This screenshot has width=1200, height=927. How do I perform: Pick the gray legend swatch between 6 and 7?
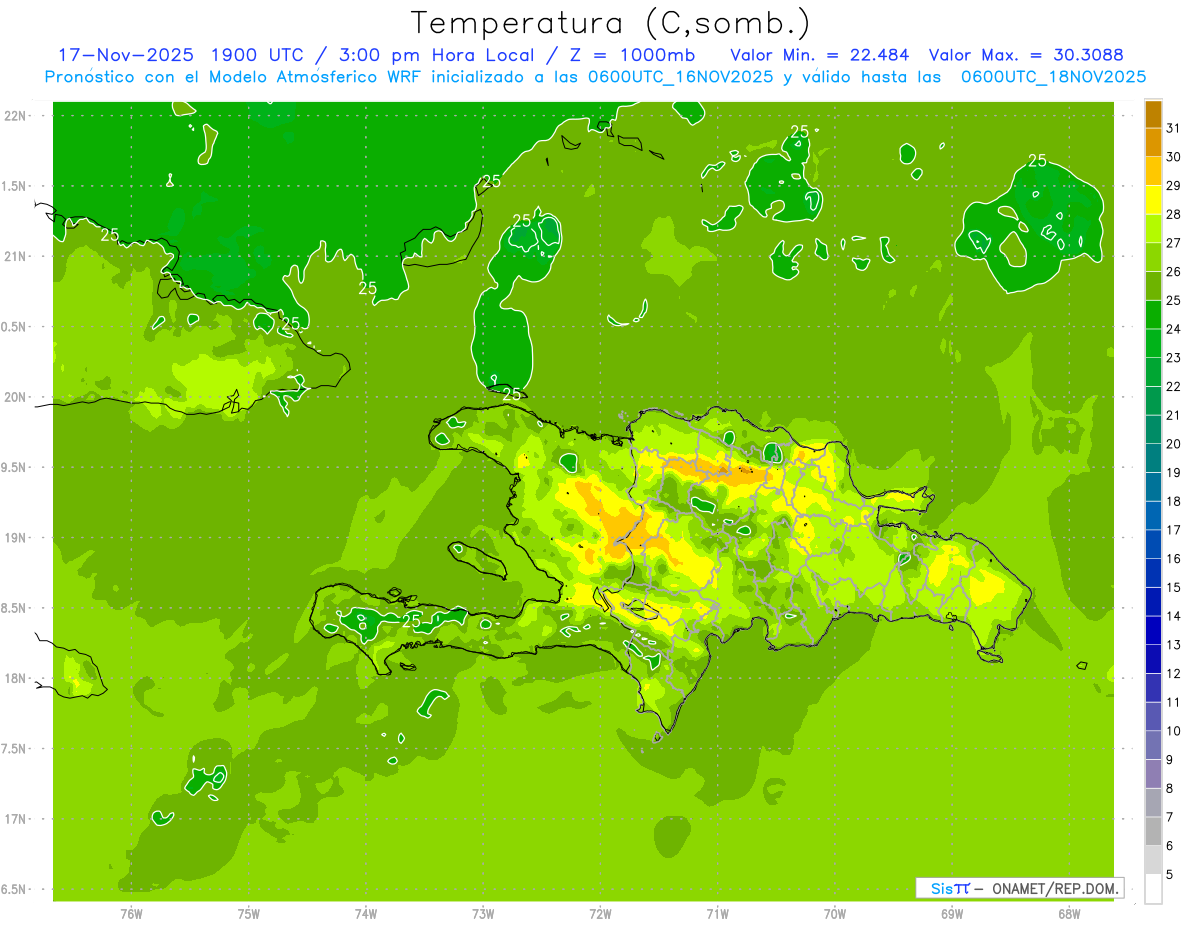pos(1153,832)
